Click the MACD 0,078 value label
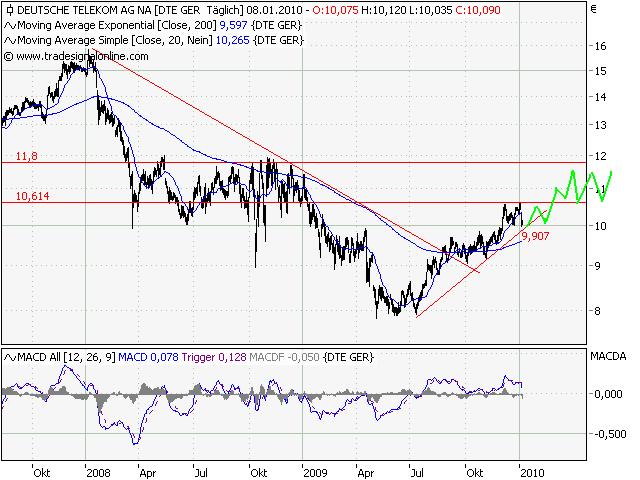 (148, 358)
